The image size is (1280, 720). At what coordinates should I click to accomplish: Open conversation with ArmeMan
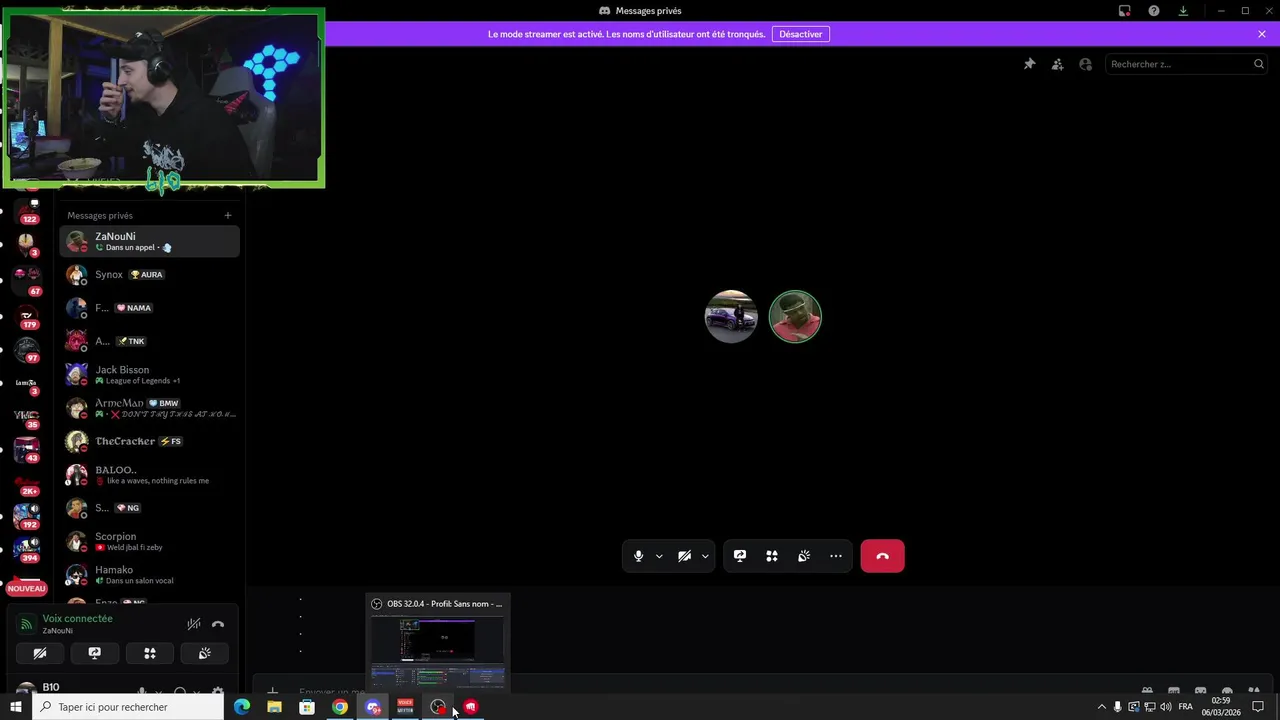150,408
